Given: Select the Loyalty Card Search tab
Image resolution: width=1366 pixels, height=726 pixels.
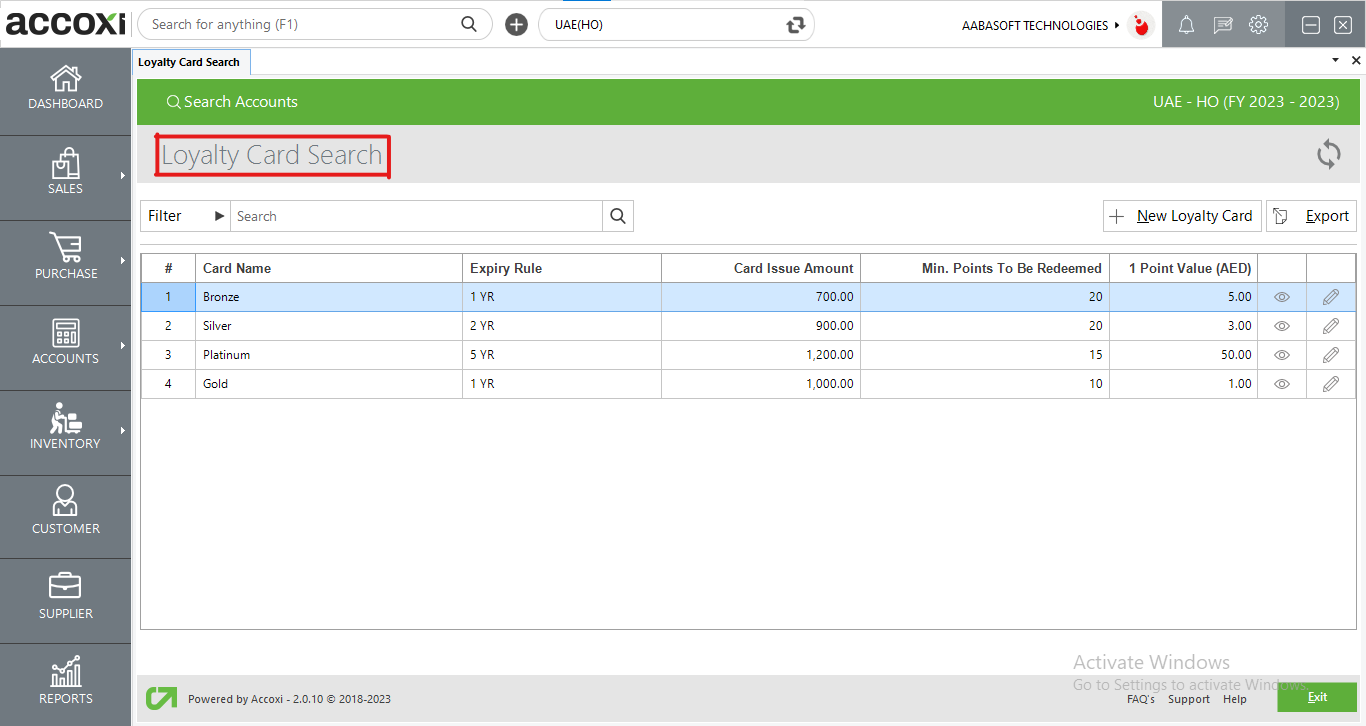Looking at the screenshot, I should point(190,62).
